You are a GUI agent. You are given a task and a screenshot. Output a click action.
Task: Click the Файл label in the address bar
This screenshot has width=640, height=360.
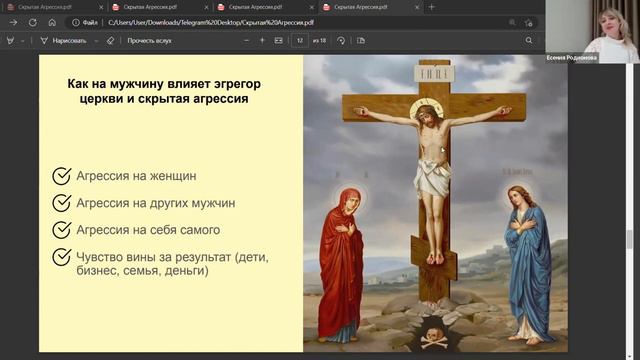tap(90, 22)
